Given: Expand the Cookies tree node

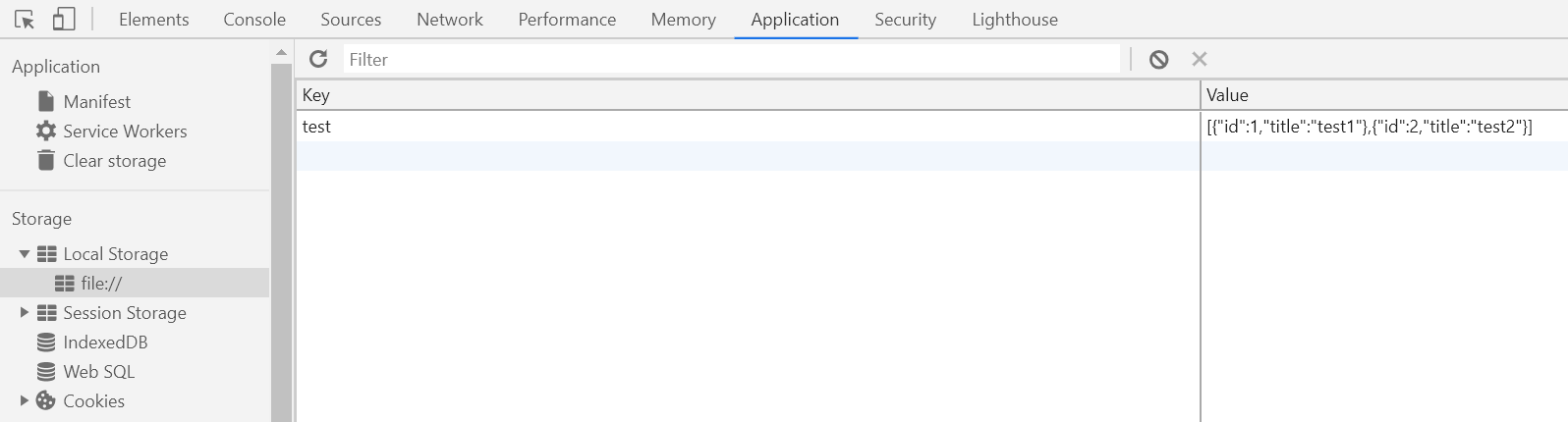Looking at the screenshot, I should point(25,400).
